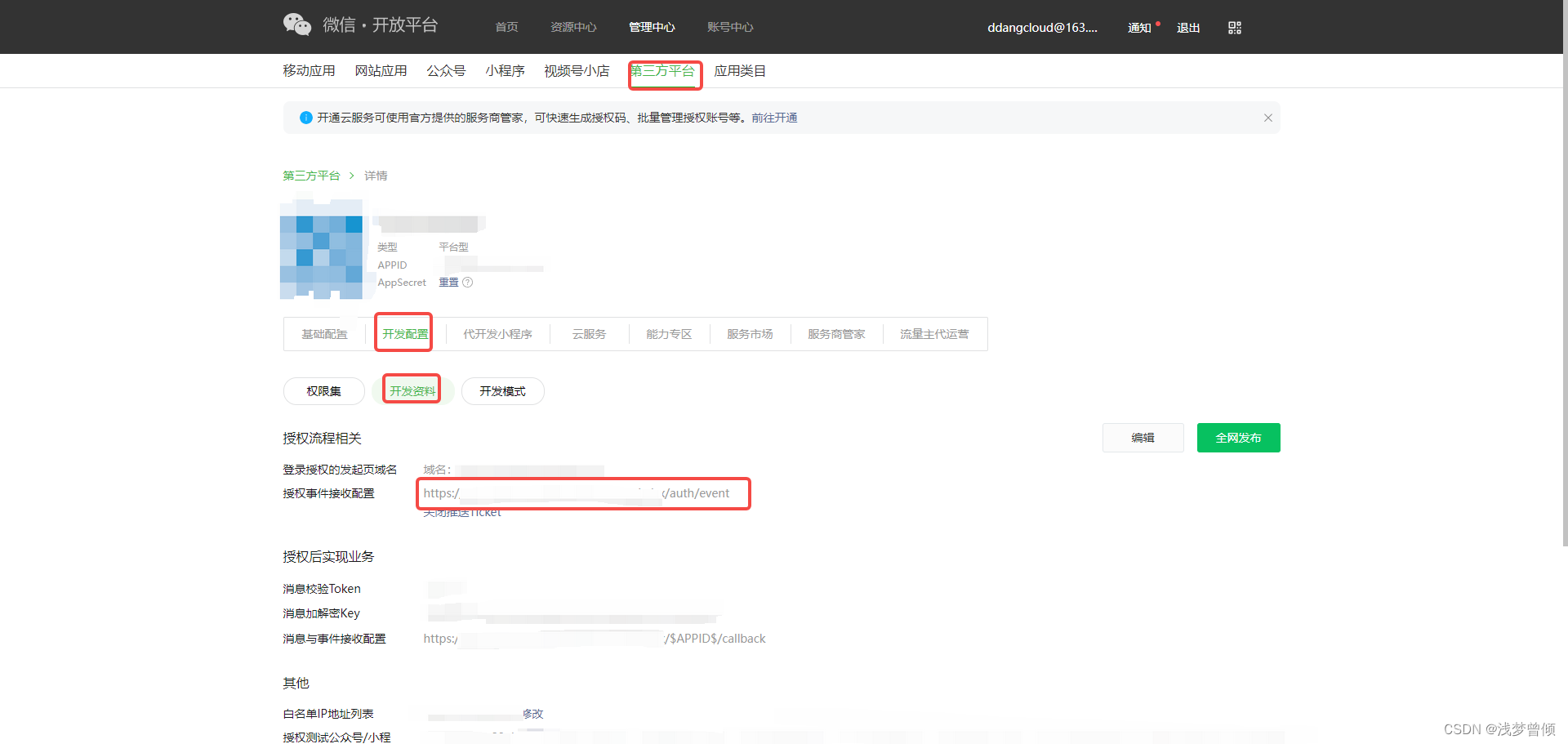Click 前往开通 link in banner
The image size is (1568, 744).
pos(774,118)
